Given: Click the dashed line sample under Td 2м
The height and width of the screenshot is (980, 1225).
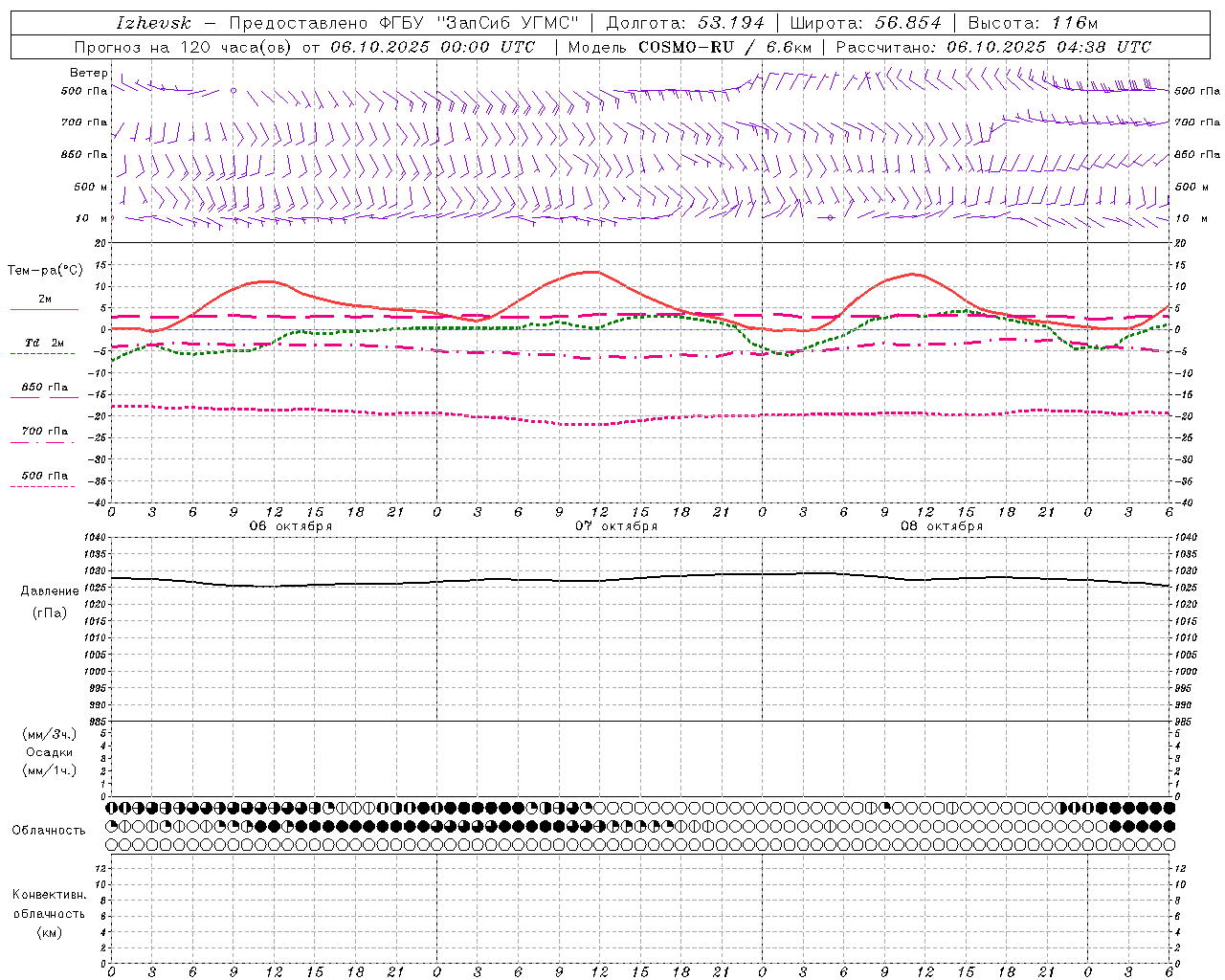Looking at the screenshot, I should (44, 354).
